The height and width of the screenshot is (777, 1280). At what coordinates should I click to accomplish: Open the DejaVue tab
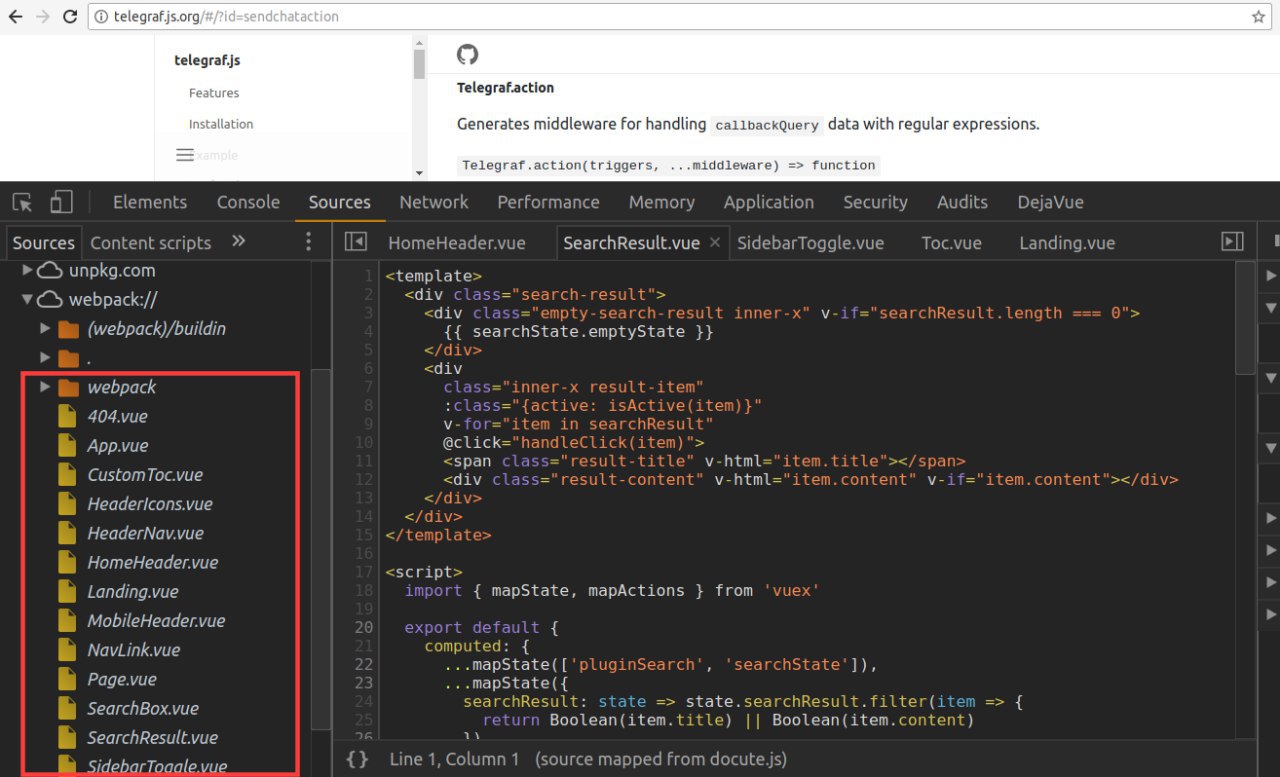[1050, 202]
